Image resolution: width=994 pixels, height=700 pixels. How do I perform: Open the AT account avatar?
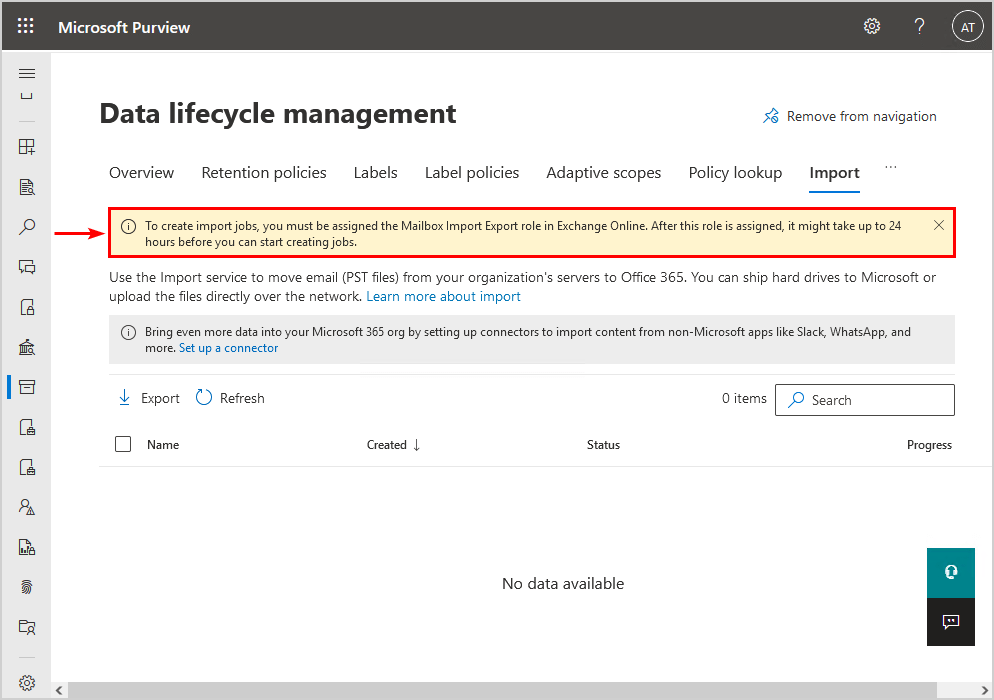tap(967, 27)
